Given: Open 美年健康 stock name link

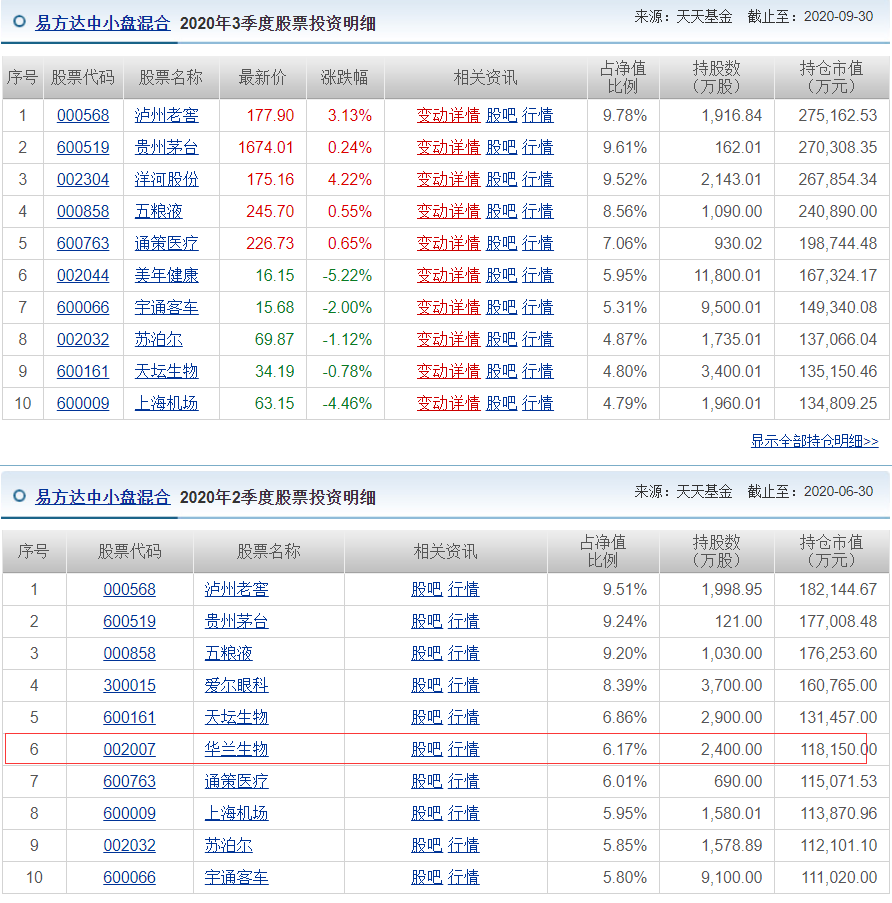Looking at the screenshot, I should [166, 275].
